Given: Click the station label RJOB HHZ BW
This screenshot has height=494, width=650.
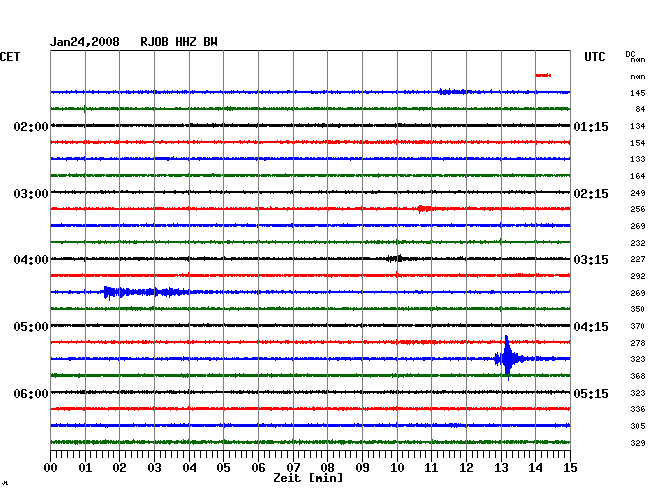Looking at the screenshot, I should pyautogui.click(x=179, y=42).
